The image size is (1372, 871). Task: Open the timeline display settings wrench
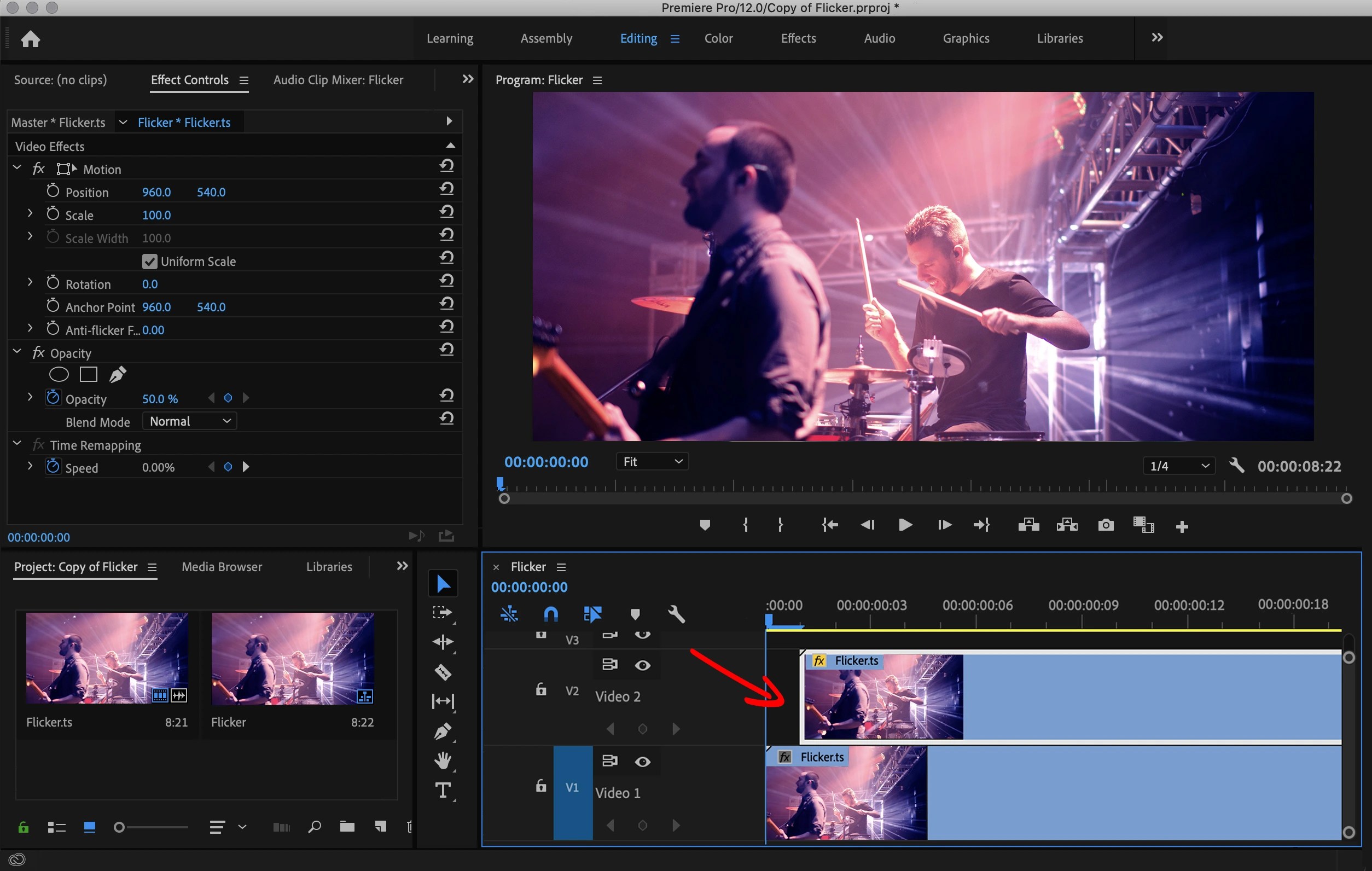[676, 614]
